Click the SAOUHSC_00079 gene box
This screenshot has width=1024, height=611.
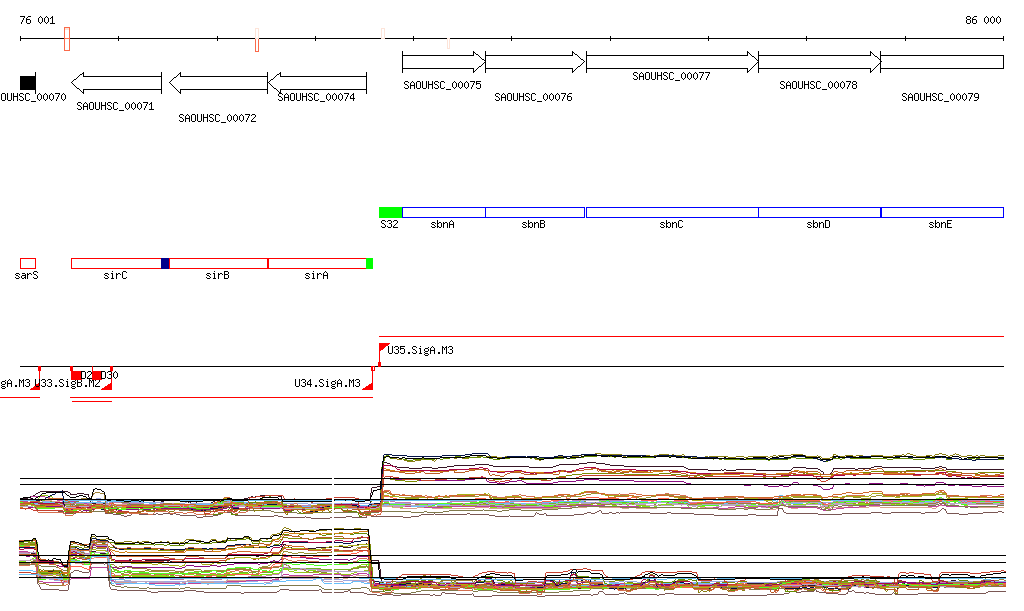pyautogui.click(x=941, y=63)
